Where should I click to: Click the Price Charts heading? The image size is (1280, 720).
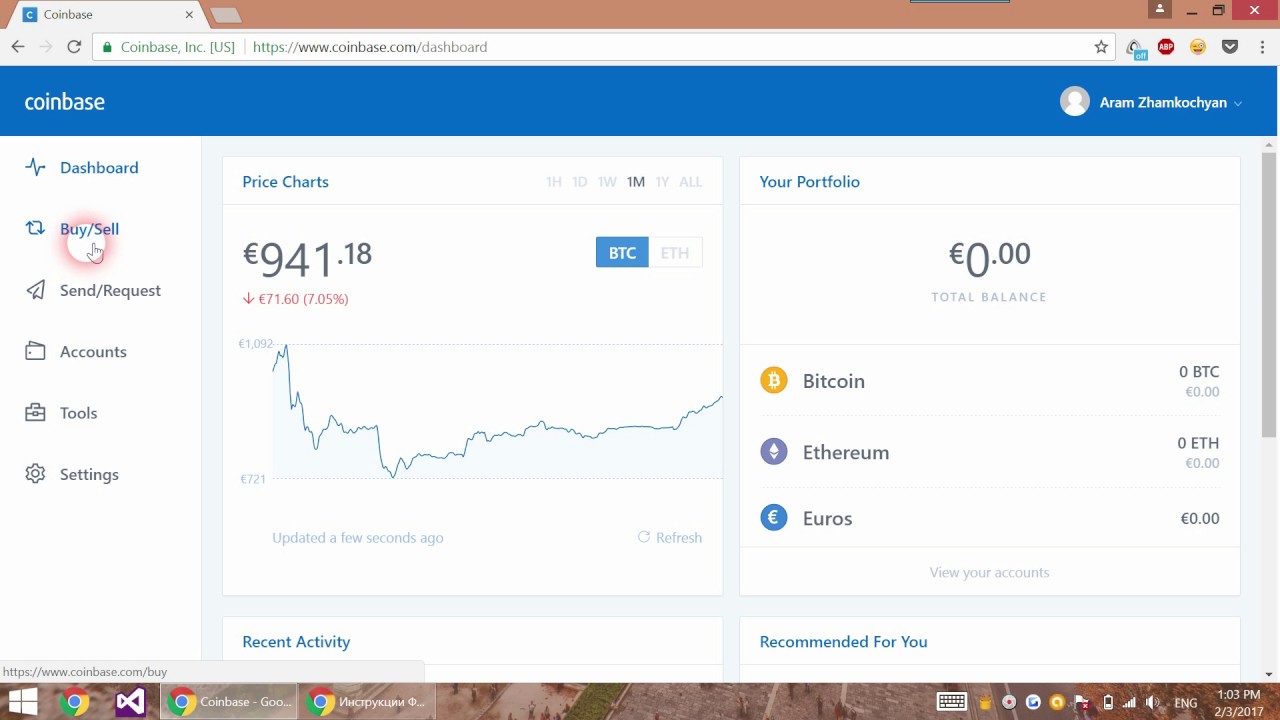tap(285, 182)
